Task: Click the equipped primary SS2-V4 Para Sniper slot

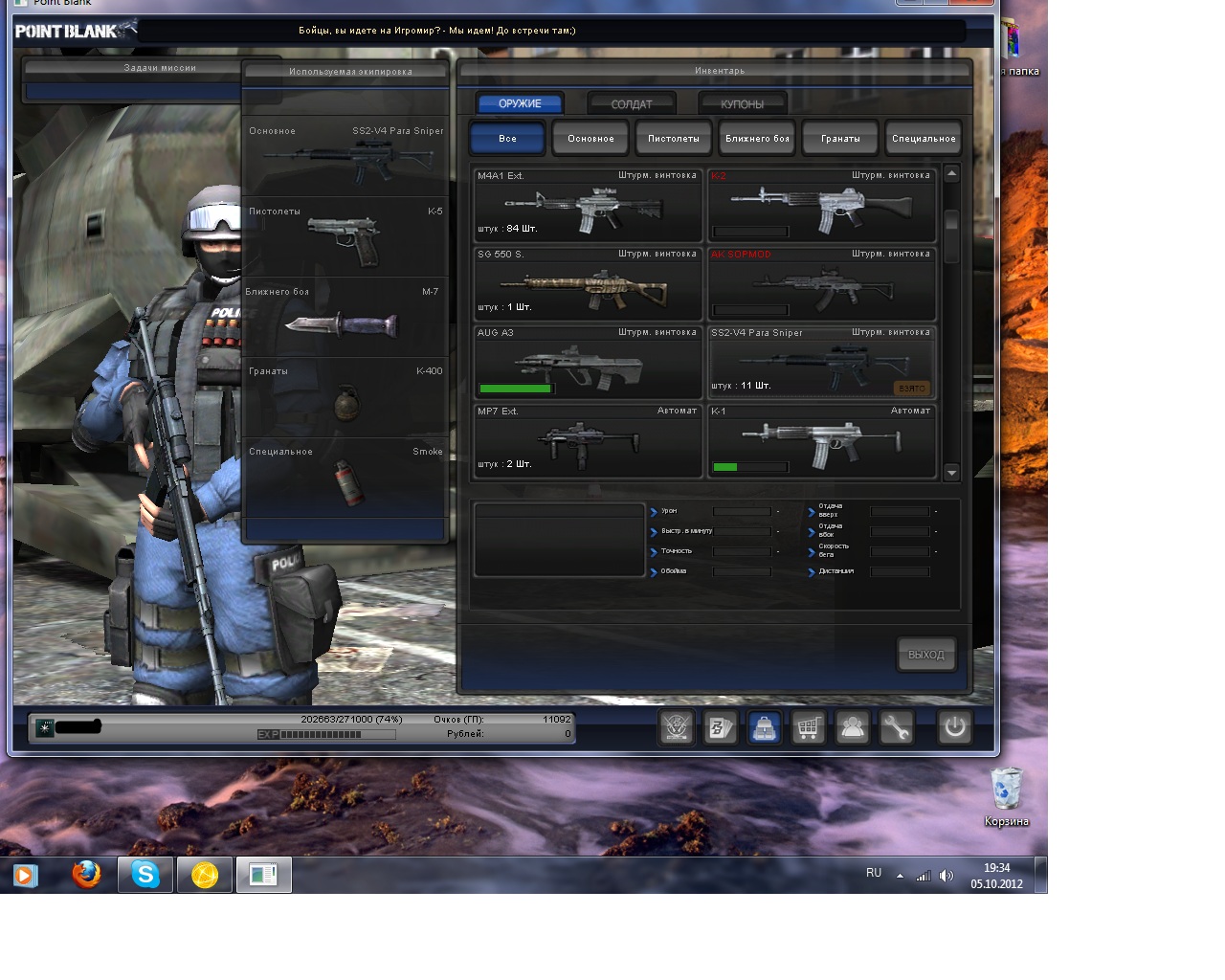Action: [x=345, y=158]
